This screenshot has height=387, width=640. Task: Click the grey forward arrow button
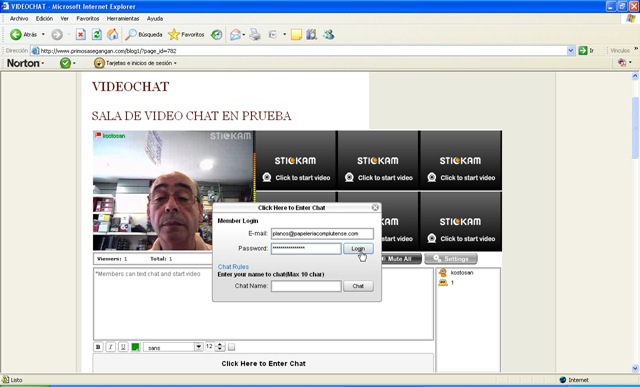click(57, 35)
